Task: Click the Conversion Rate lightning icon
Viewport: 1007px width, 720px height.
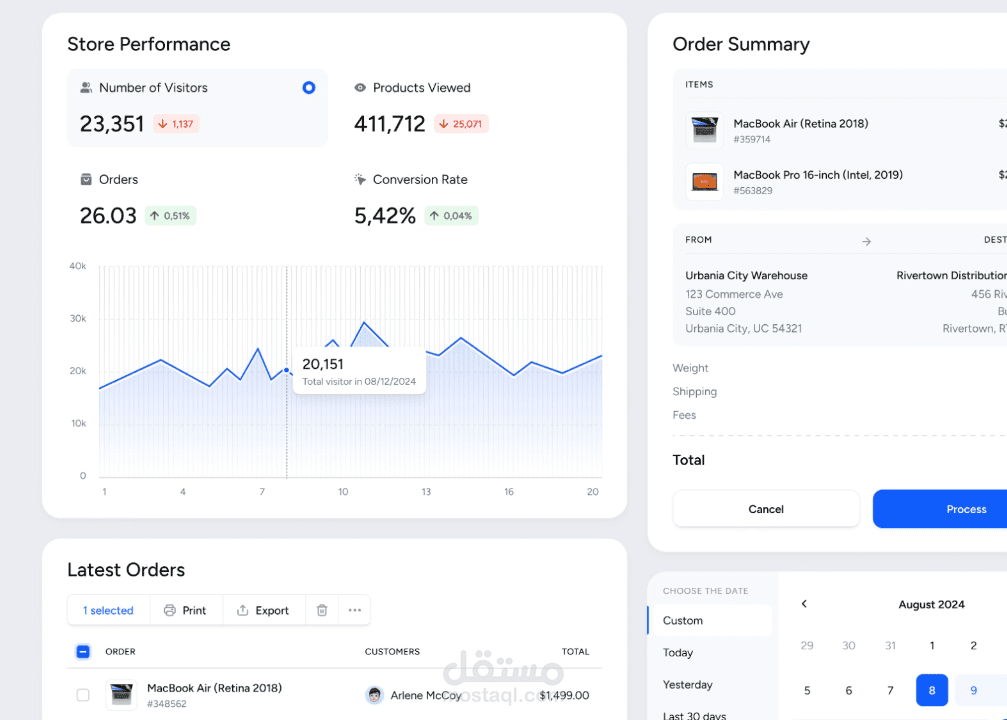Action: [359, 180]
